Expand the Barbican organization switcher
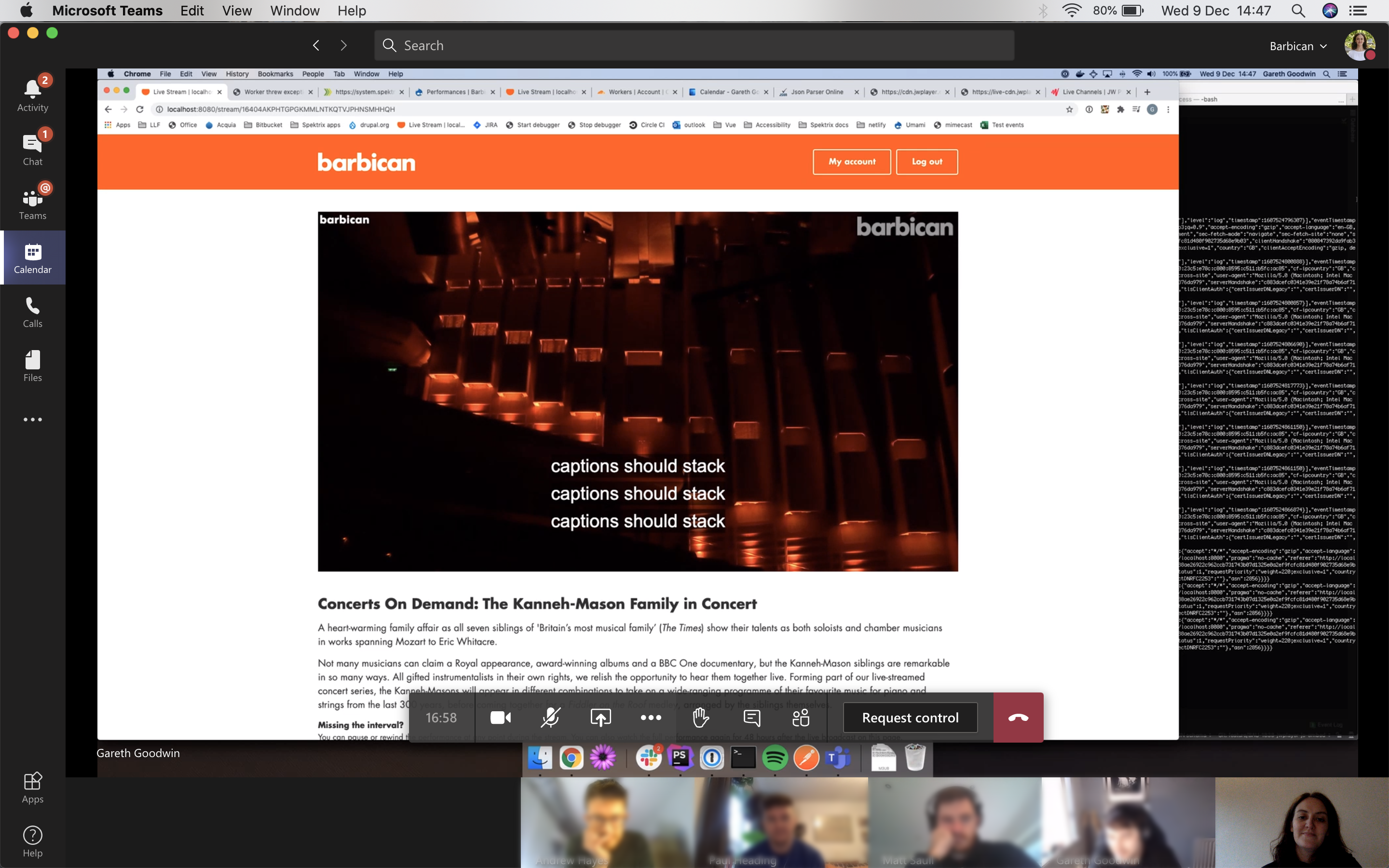 click(x=1298, y=45)
